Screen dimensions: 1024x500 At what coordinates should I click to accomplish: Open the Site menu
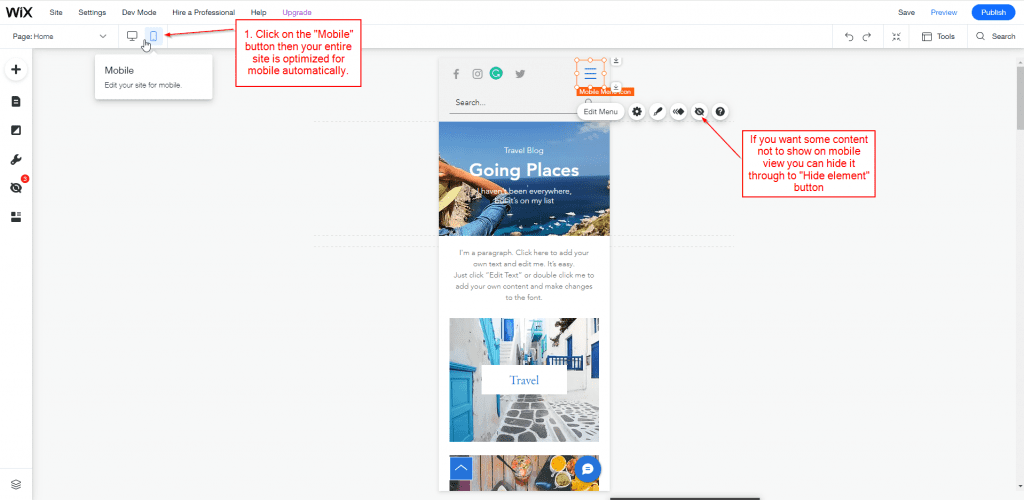[x=56, y=12]
